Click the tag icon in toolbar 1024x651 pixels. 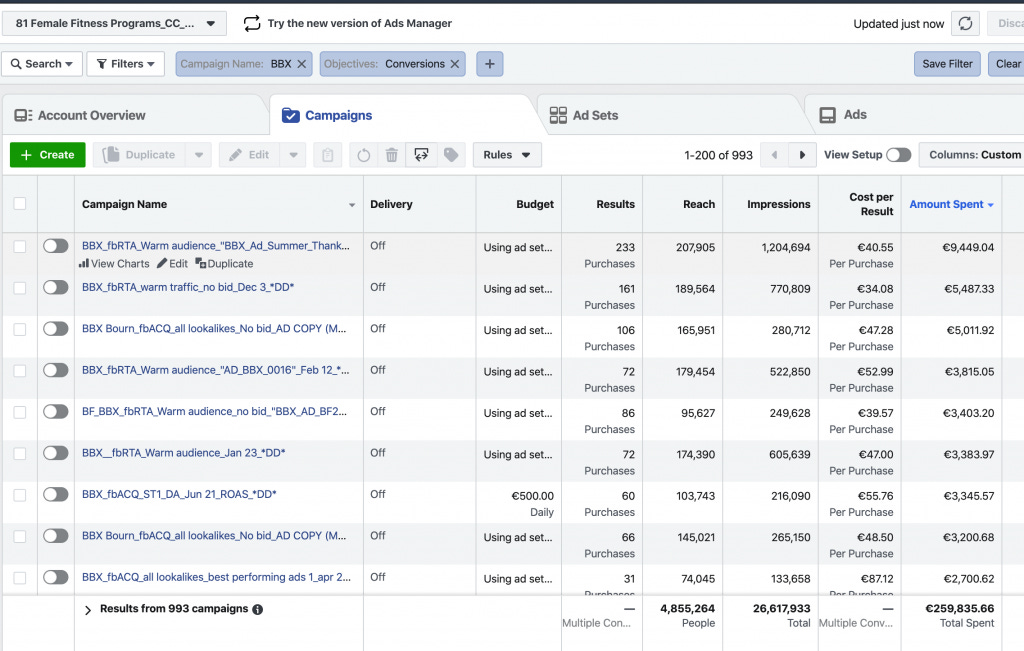pyautogui.click(x=451, y=155)
